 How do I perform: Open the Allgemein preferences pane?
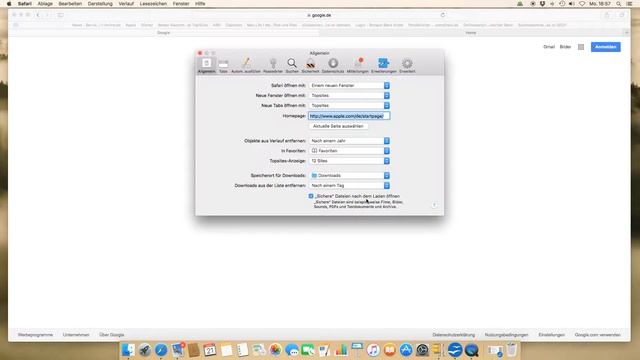pos(207,65)
